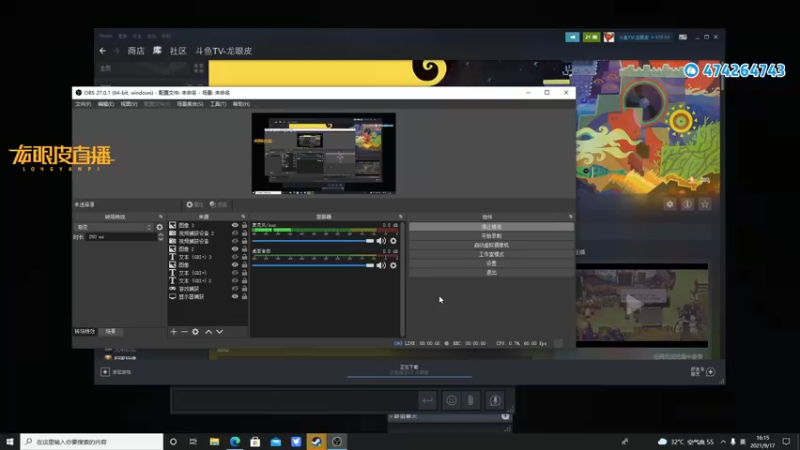The image size is (800, 450).
Task: Open the 工具(T) menu in OBS
Action: tap(218, 104)
